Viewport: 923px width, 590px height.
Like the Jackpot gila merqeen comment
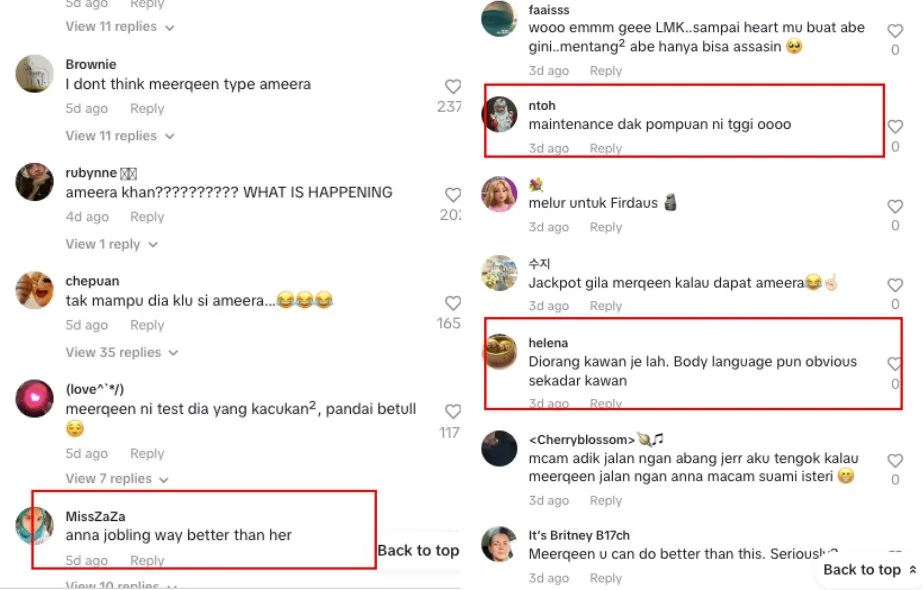(x=895, y=285)
